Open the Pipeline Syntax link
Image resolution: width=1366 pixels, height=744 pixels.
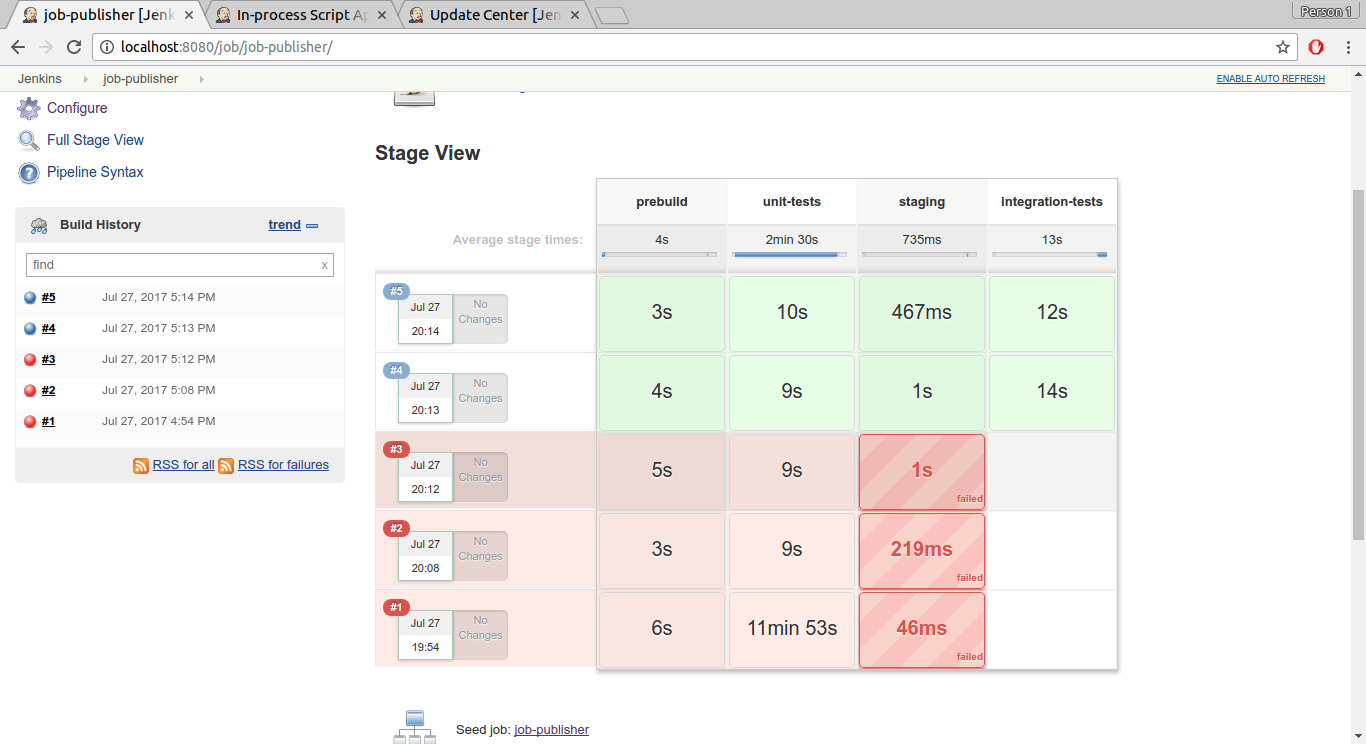coord(95,172)
